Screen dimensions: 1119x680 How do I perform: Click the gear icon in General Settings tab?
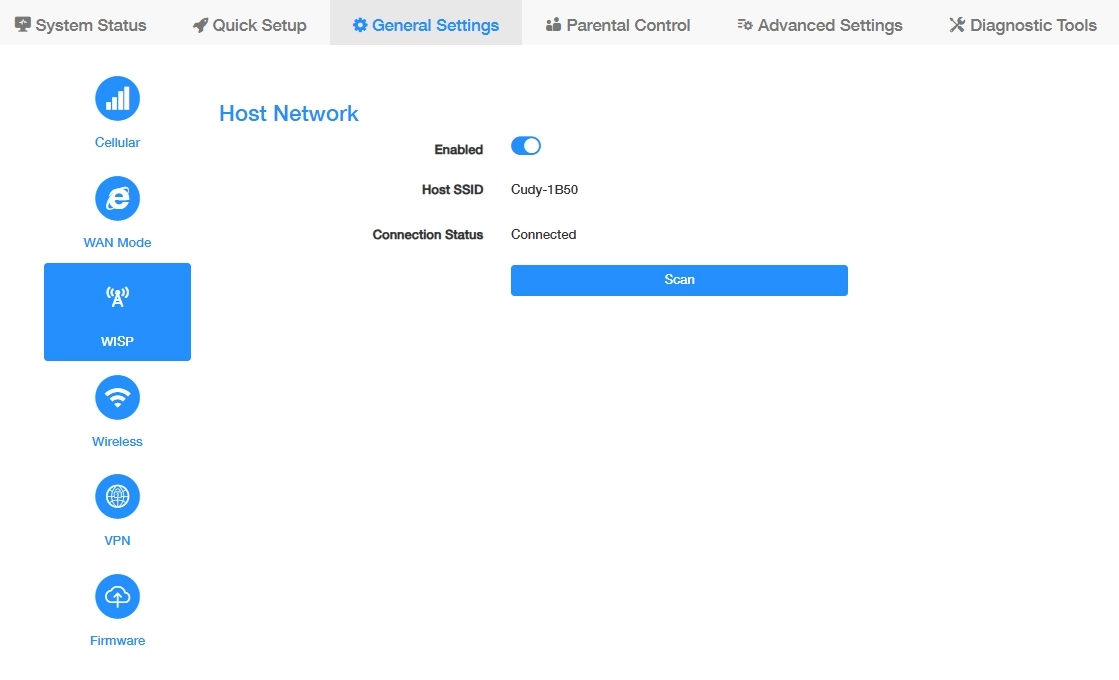pos(360,25)
